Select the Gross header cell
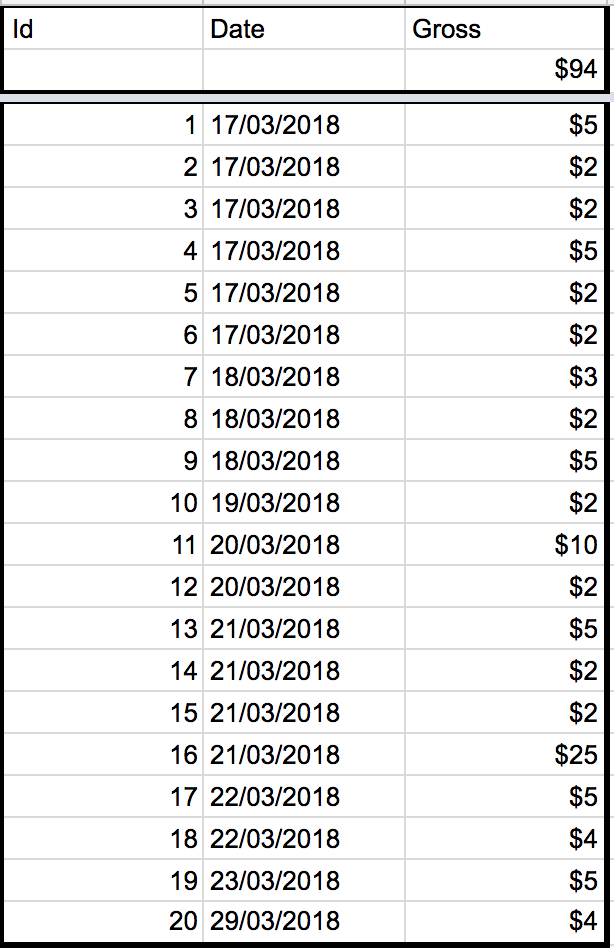Screen dimensions: 614x948 504,29
